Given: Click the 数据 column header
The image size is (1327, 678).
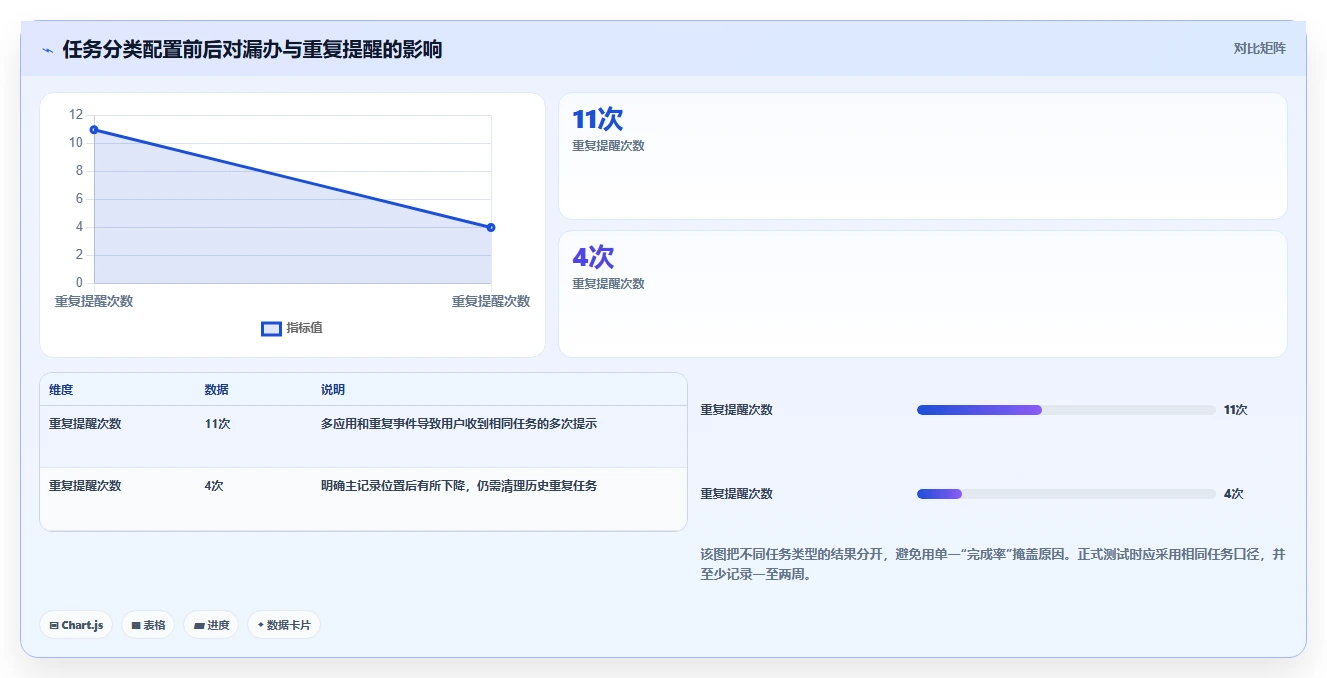Looking at the screenshot, I should (x=217, y=390).
